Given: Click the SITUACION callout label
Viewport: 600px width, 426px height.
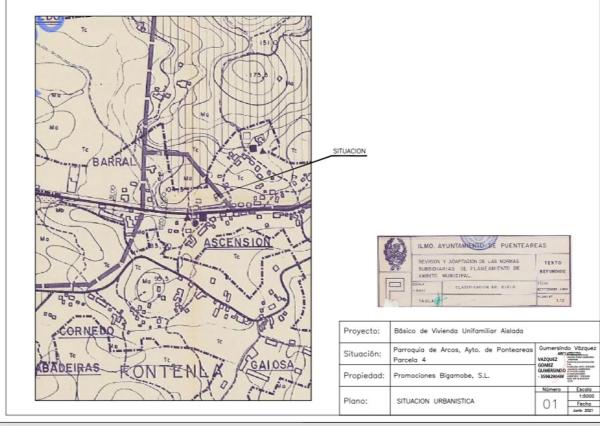Looking at the screenshot, I should [x=349, y=152].
